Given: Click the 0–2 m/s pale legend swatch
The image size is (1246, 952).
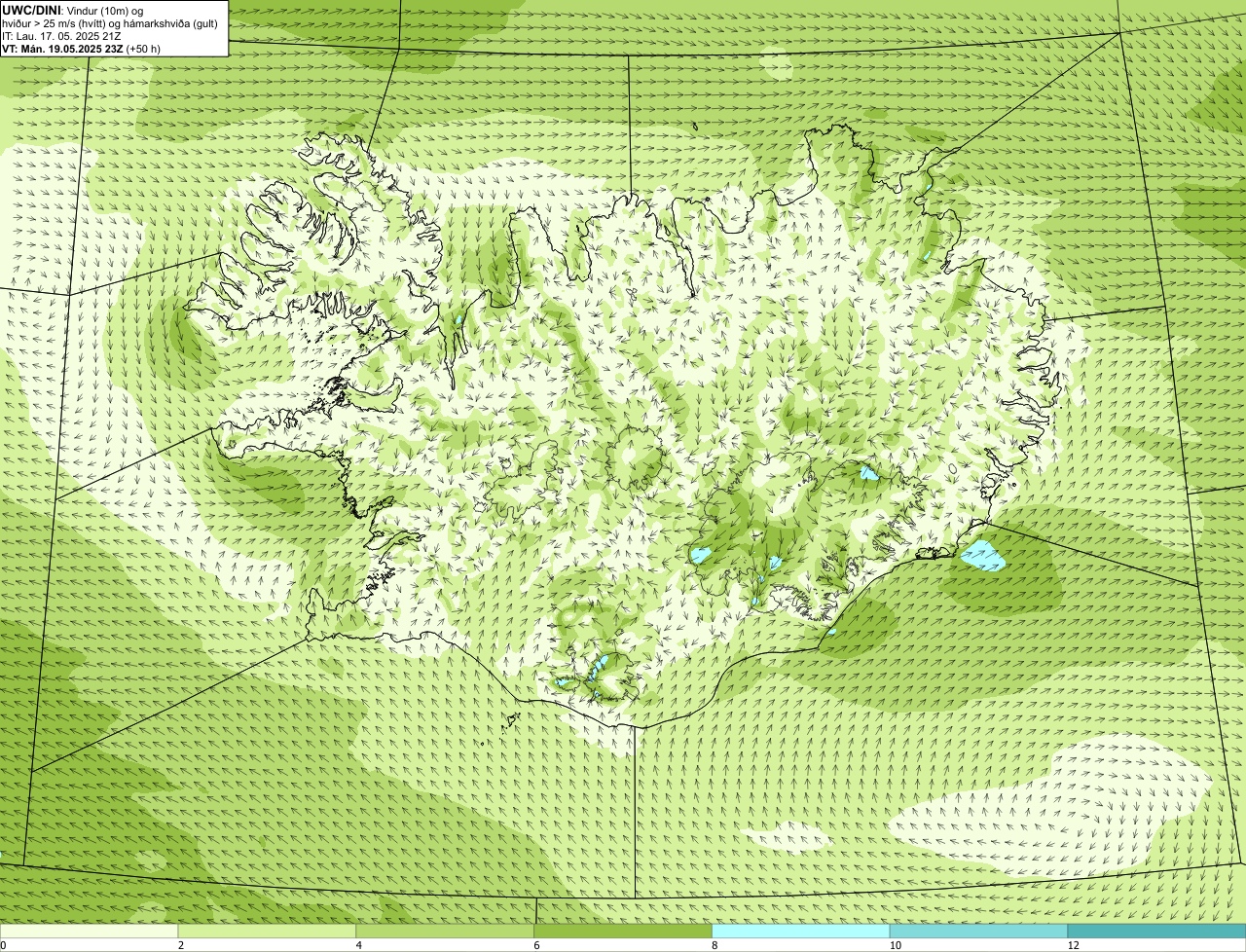Looking at the screenshot, I should [90, 931].
